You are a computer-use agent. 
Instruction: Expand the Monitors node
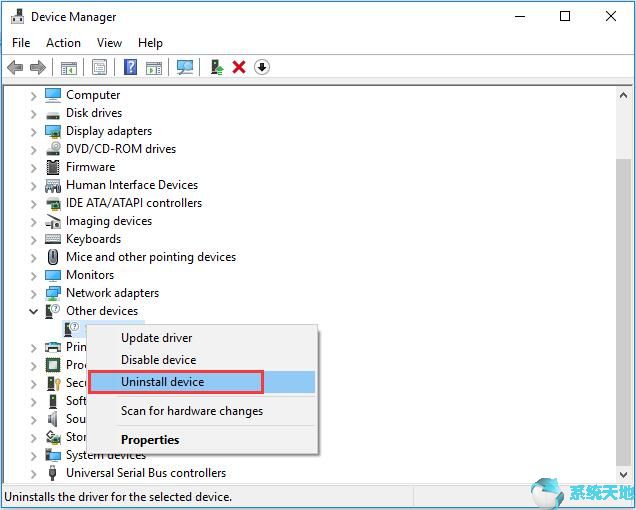pos(33,276)
